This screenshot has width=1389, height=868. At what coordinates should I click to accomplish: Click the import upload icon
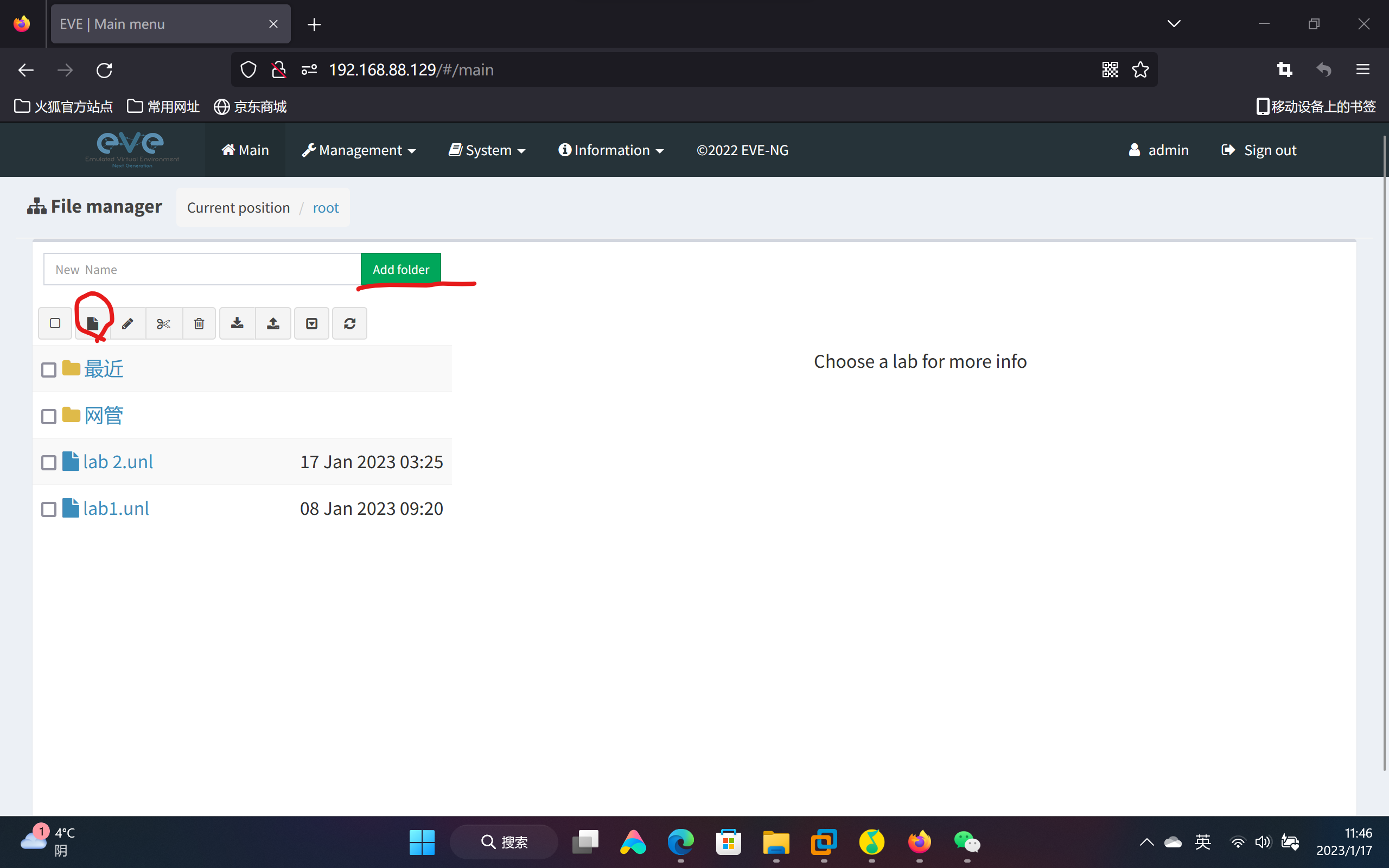(273, 323)
